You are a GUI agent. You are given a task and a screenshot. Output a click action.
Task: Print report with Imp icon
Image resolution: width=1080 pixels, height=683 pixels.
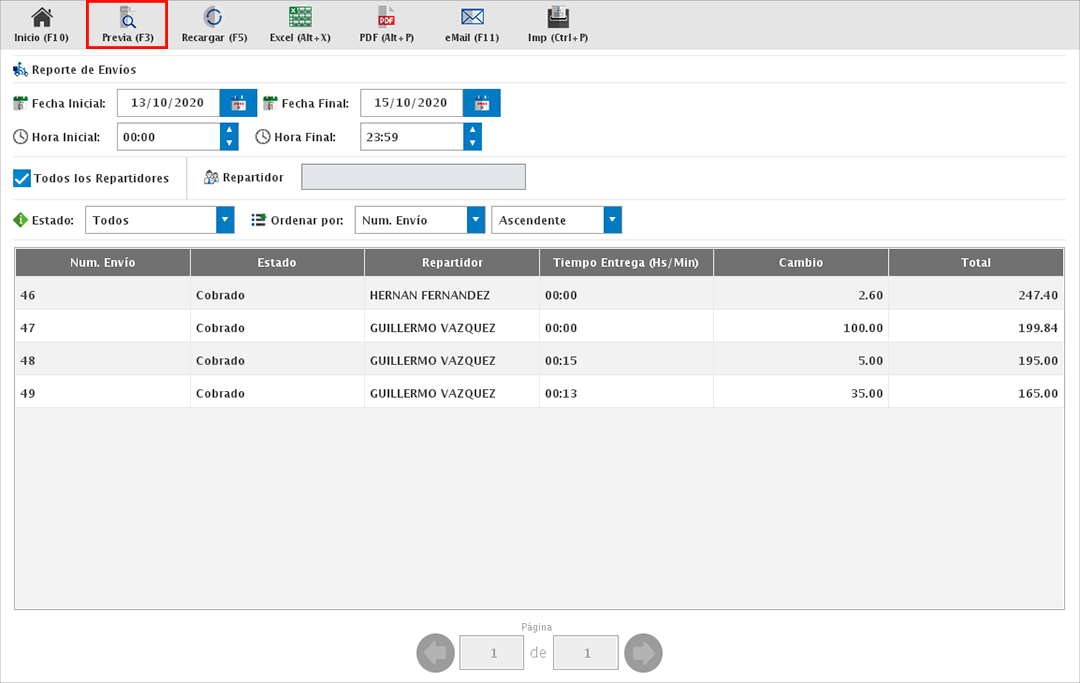pyautogui.click(x=558, y=25)
